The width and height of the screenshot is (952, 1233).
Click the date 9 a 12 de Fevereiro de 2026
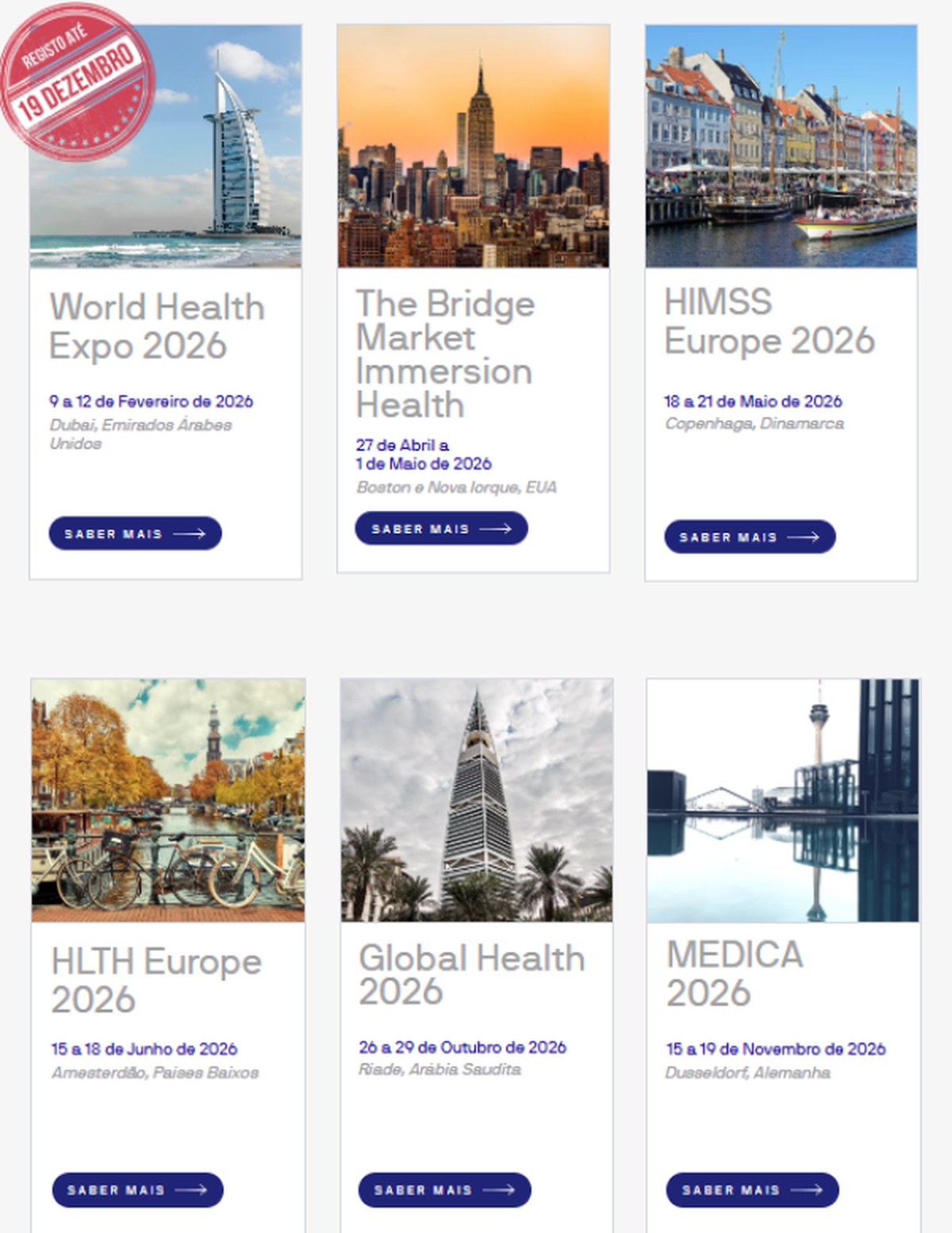click(x=151, y=401)
